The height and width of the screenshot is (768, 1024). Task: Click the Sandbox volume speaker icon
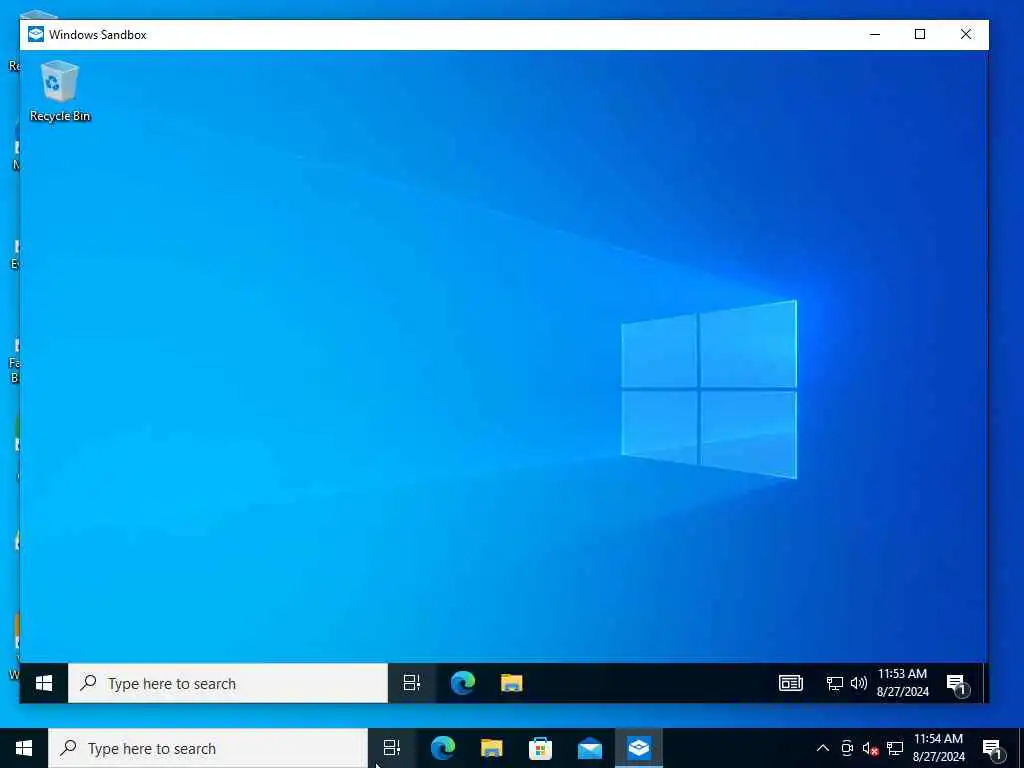coord(858,683)
